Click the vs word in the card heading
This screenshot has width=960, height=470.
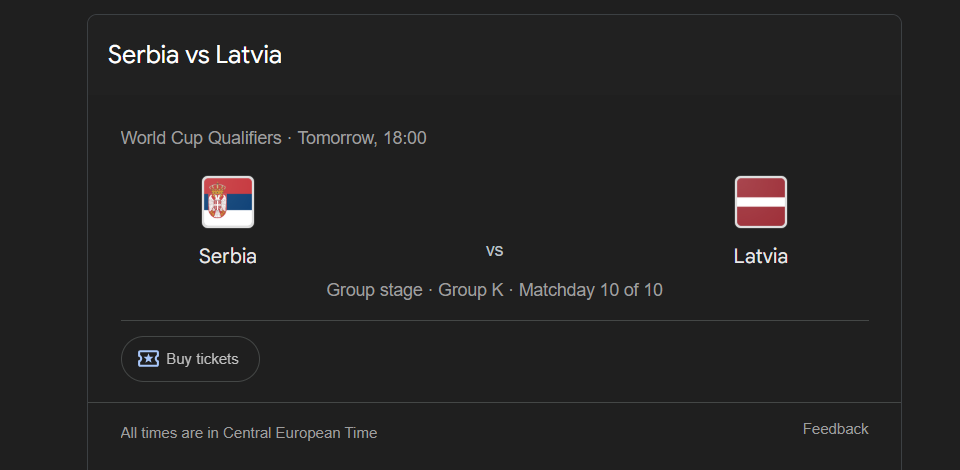coord(197,55)
